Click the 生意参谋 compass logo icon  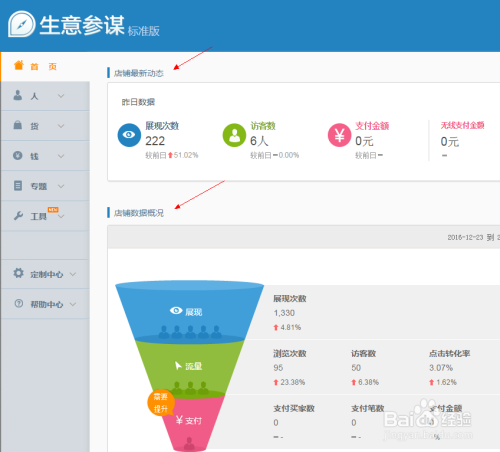coord(22,24)
